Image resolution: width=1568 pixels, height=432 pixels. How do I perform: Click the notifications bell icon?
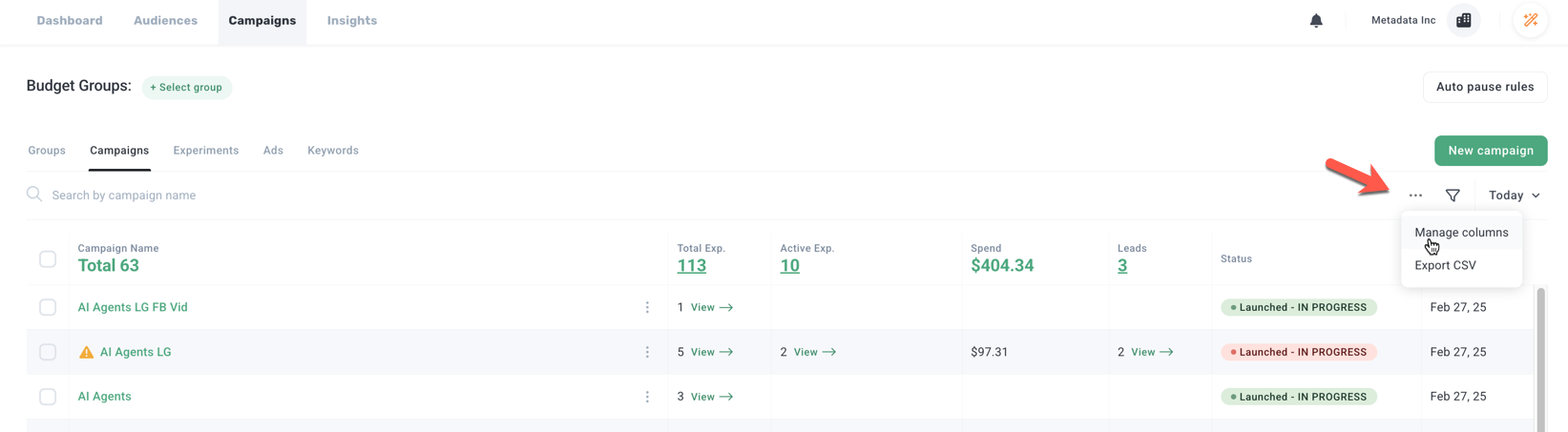coord(1316,20)
